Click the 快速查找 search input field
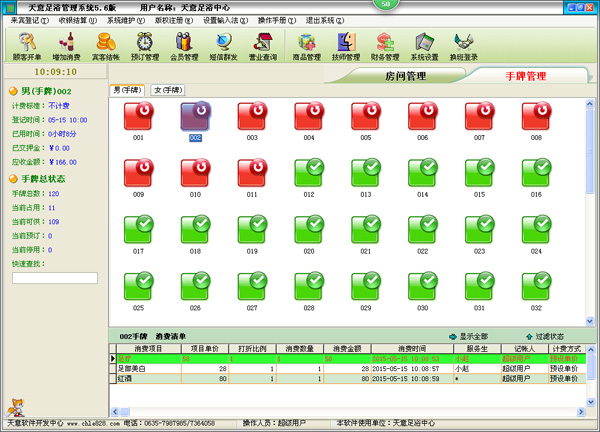The height and width of the screenshot is (432, 600). (x=54, y=278)
